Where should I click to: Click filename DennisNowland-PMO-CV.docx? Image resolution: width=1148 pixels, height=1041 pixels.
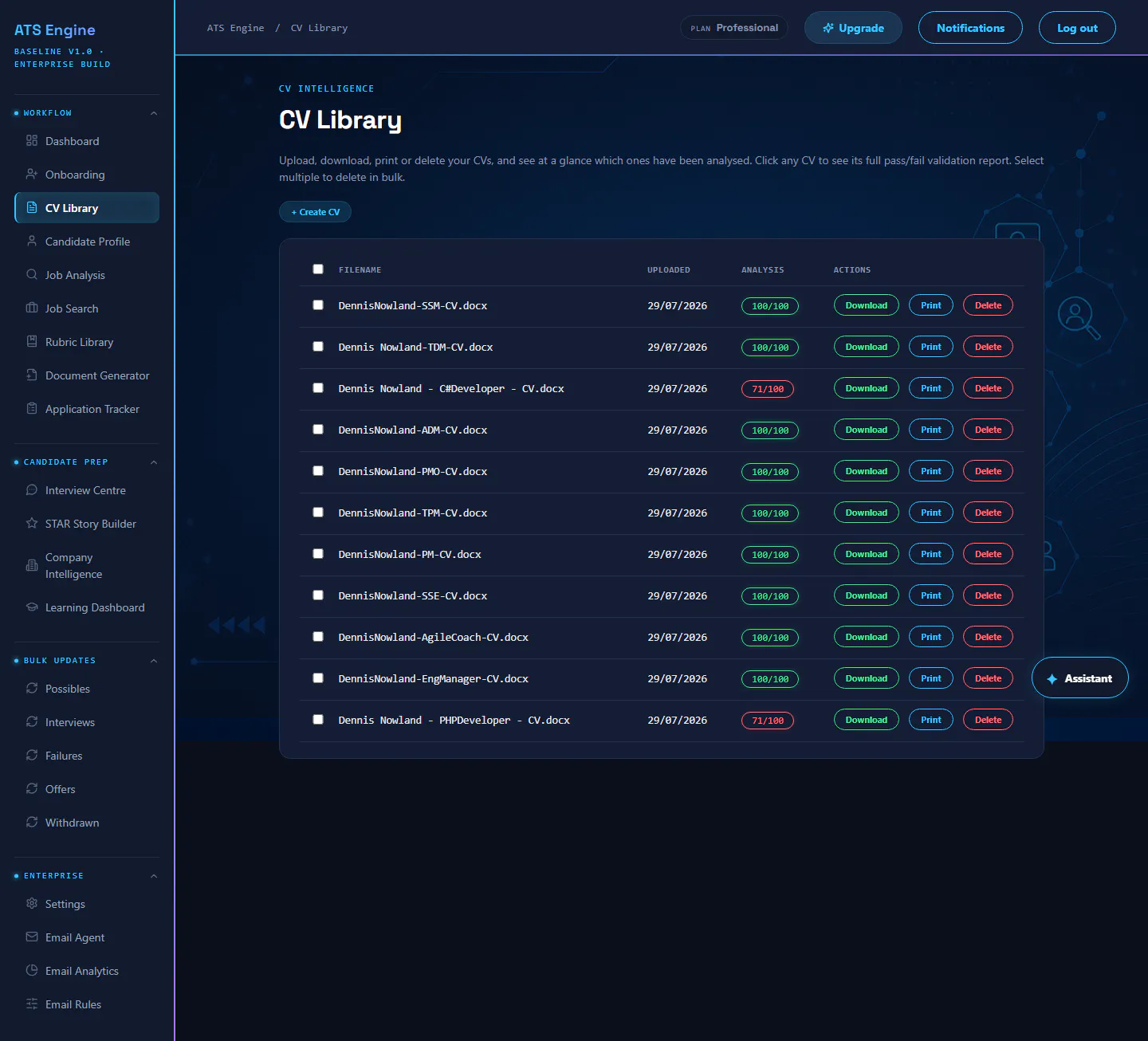pyautogui.click(x=412, y=471)
